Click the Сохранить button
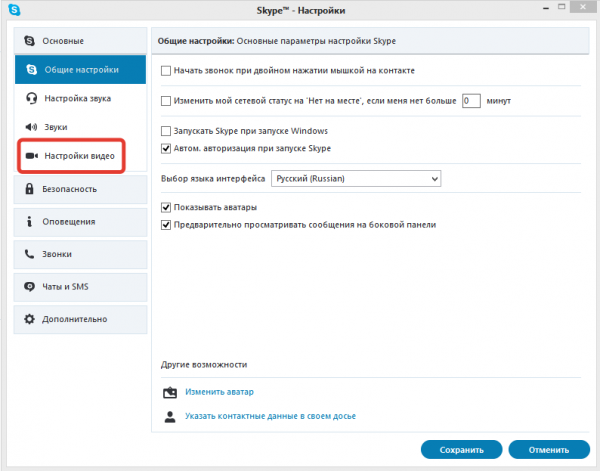This screenshot has height=471, width=600. pos(461,450)
